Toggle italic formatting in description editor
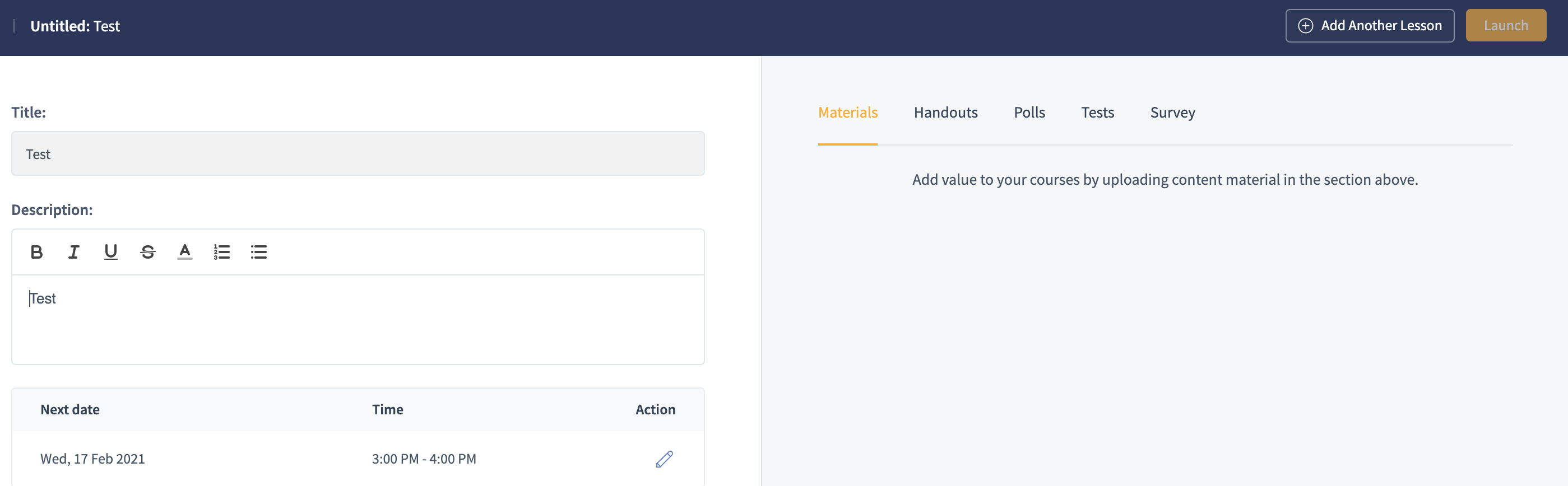Viewport: 1568px width, 486px height. 73,252
